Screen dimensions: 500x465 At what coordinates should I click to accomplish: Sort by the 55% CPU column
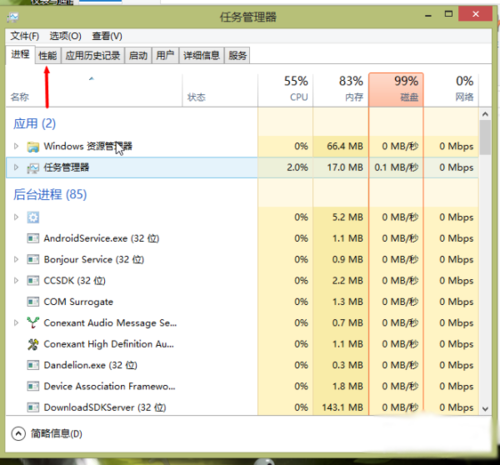pyautogui.click(x=285, y=90)
